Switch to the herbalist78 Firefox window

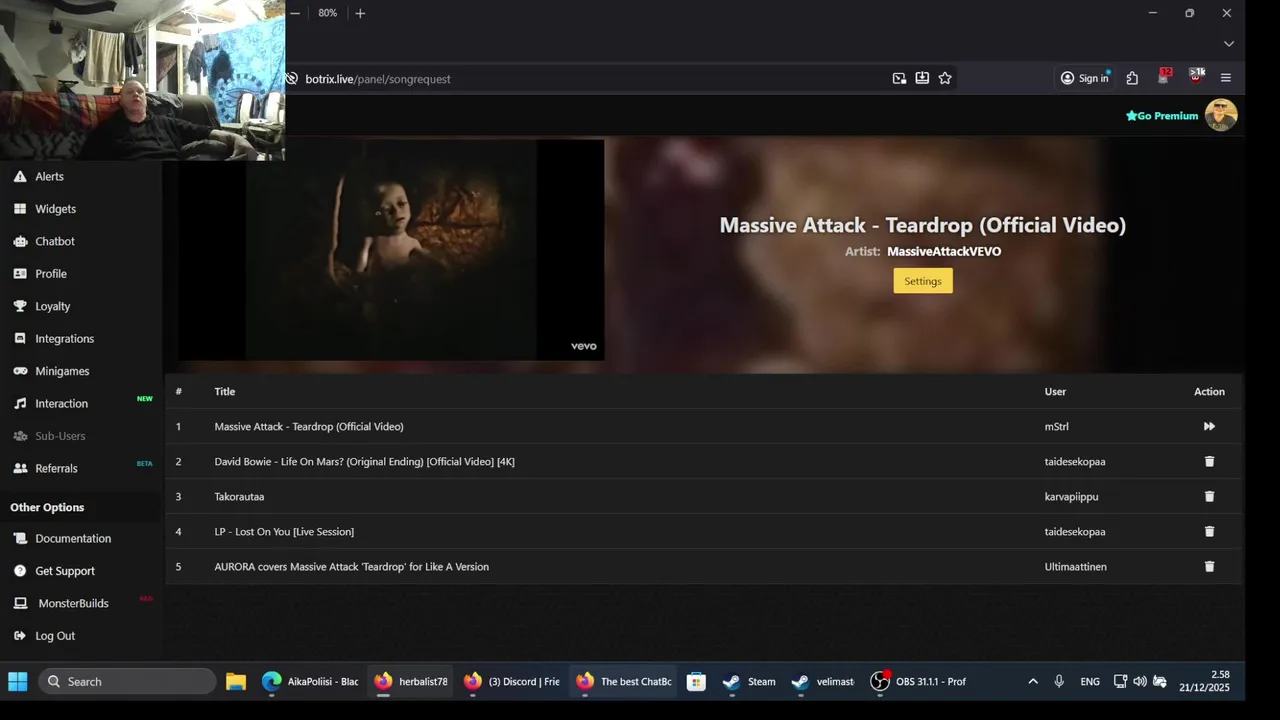(x=411, y=682)
